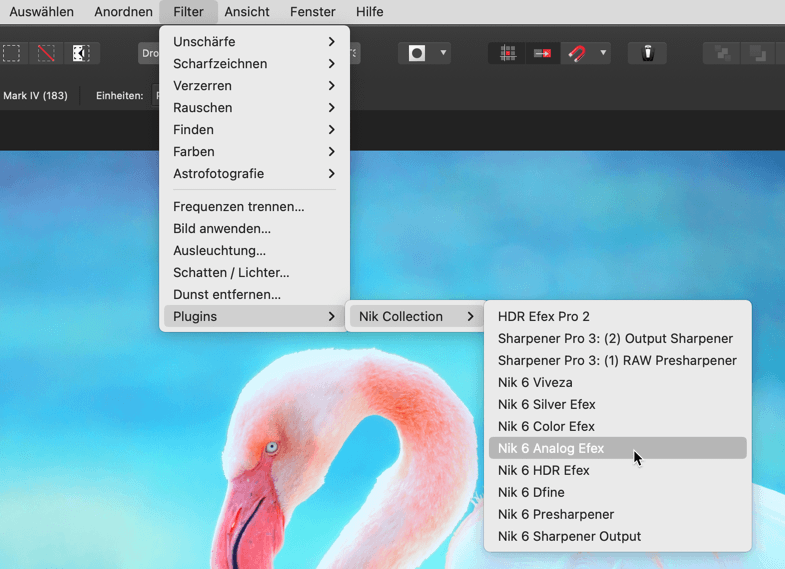
Task: Launch Nik 6 Dfine plugin
Action: pyautogui.click(x=617, y=493)
